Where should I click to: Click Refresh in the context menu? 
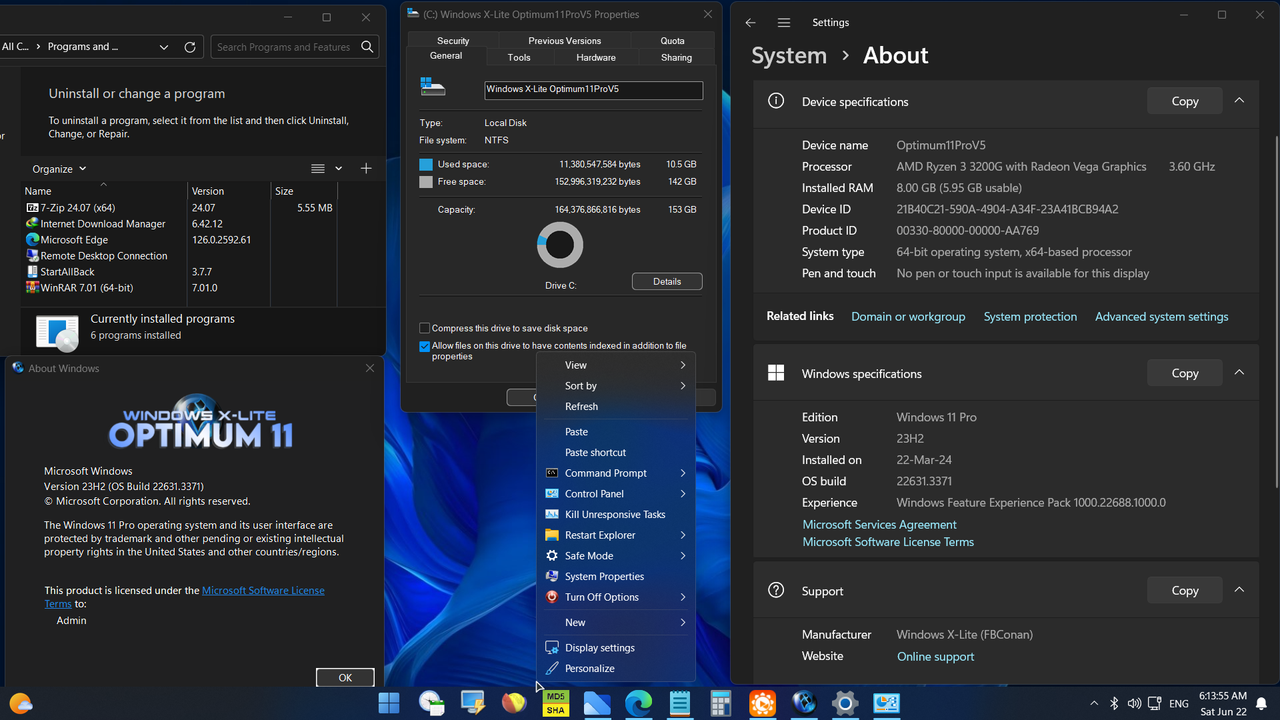coord(581,406)
